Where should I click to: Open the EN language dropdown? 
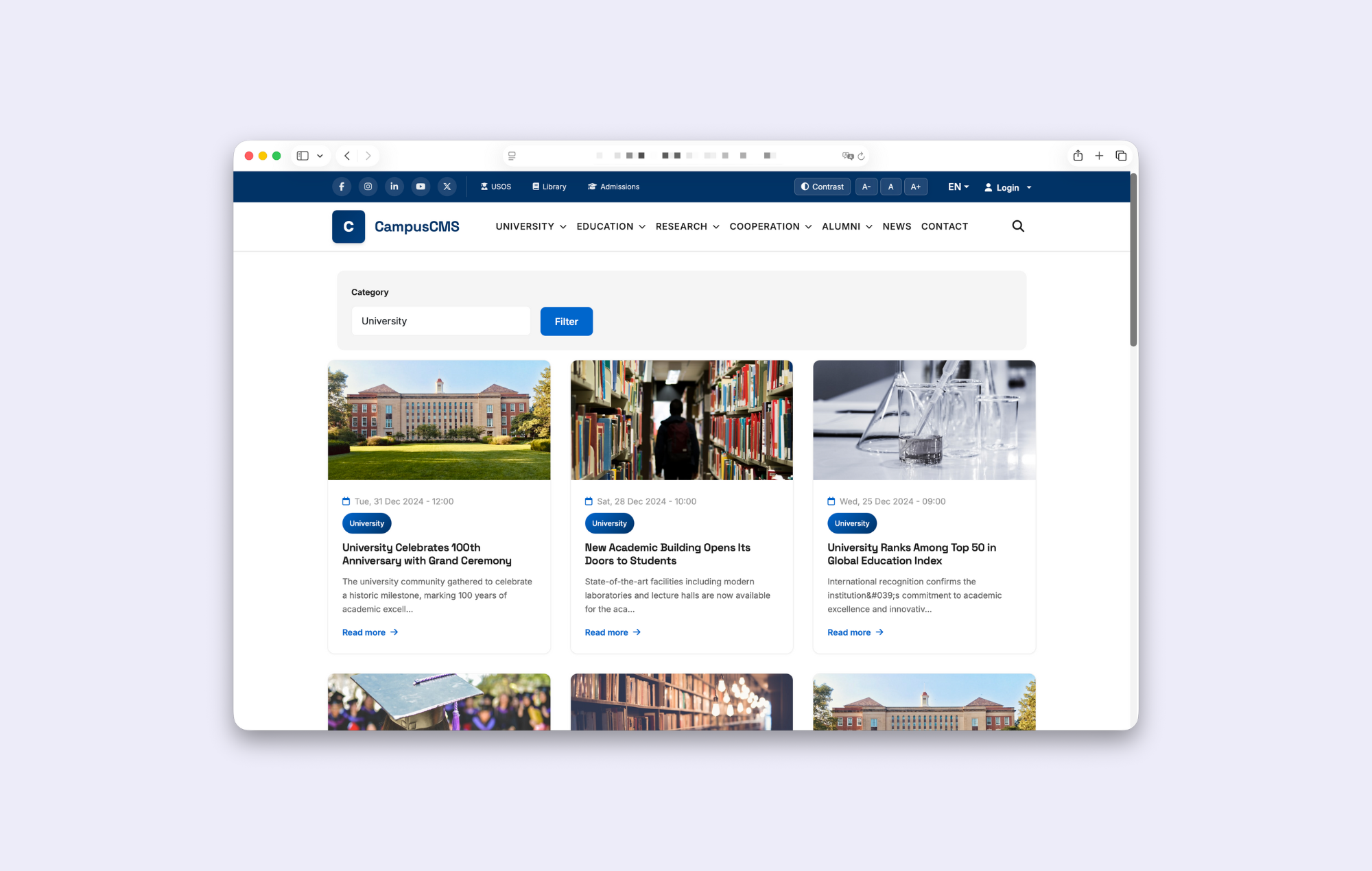958,187
